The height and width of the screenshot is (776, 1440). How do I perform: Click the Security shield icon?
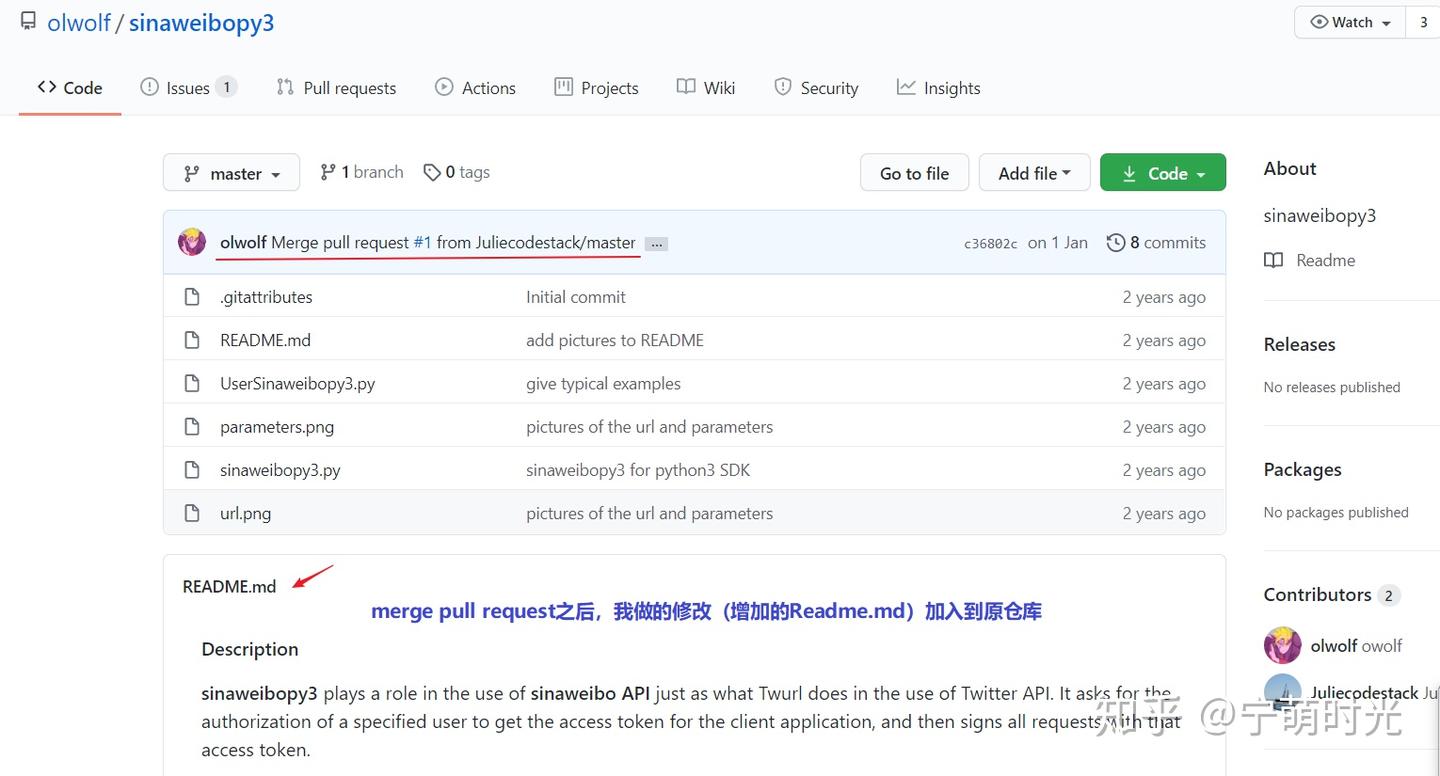tap(783, 87)
